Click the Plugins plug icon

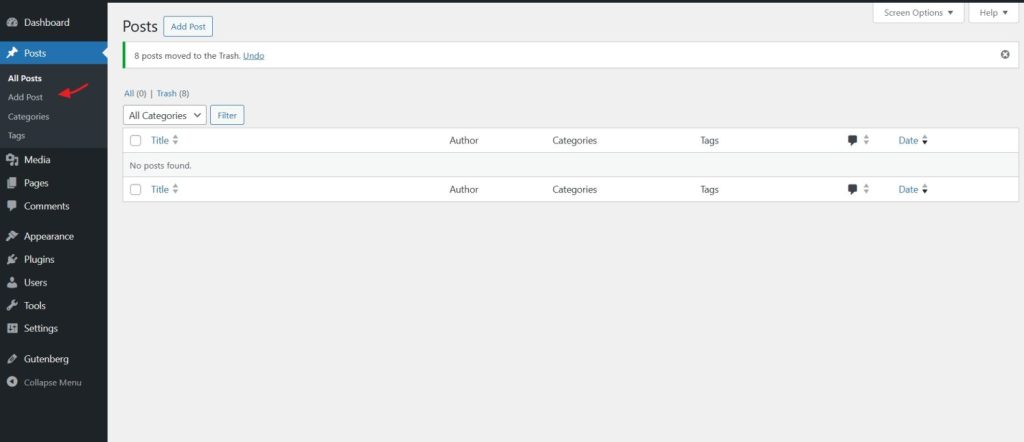pos(12,259)
